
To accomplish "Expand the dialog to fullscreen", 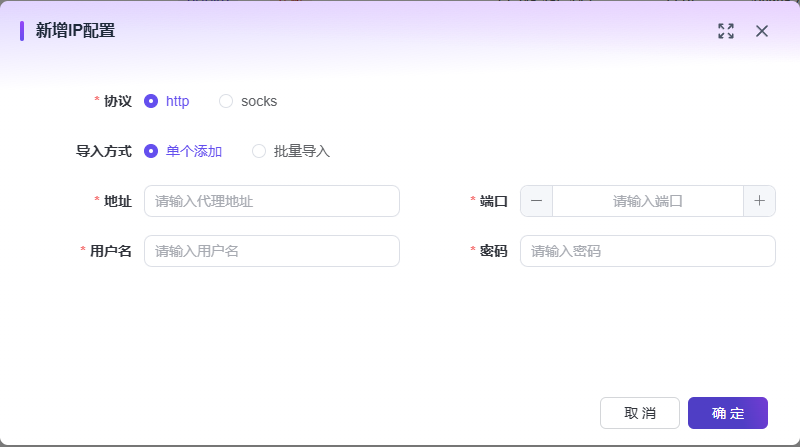I will click(726, 31).
